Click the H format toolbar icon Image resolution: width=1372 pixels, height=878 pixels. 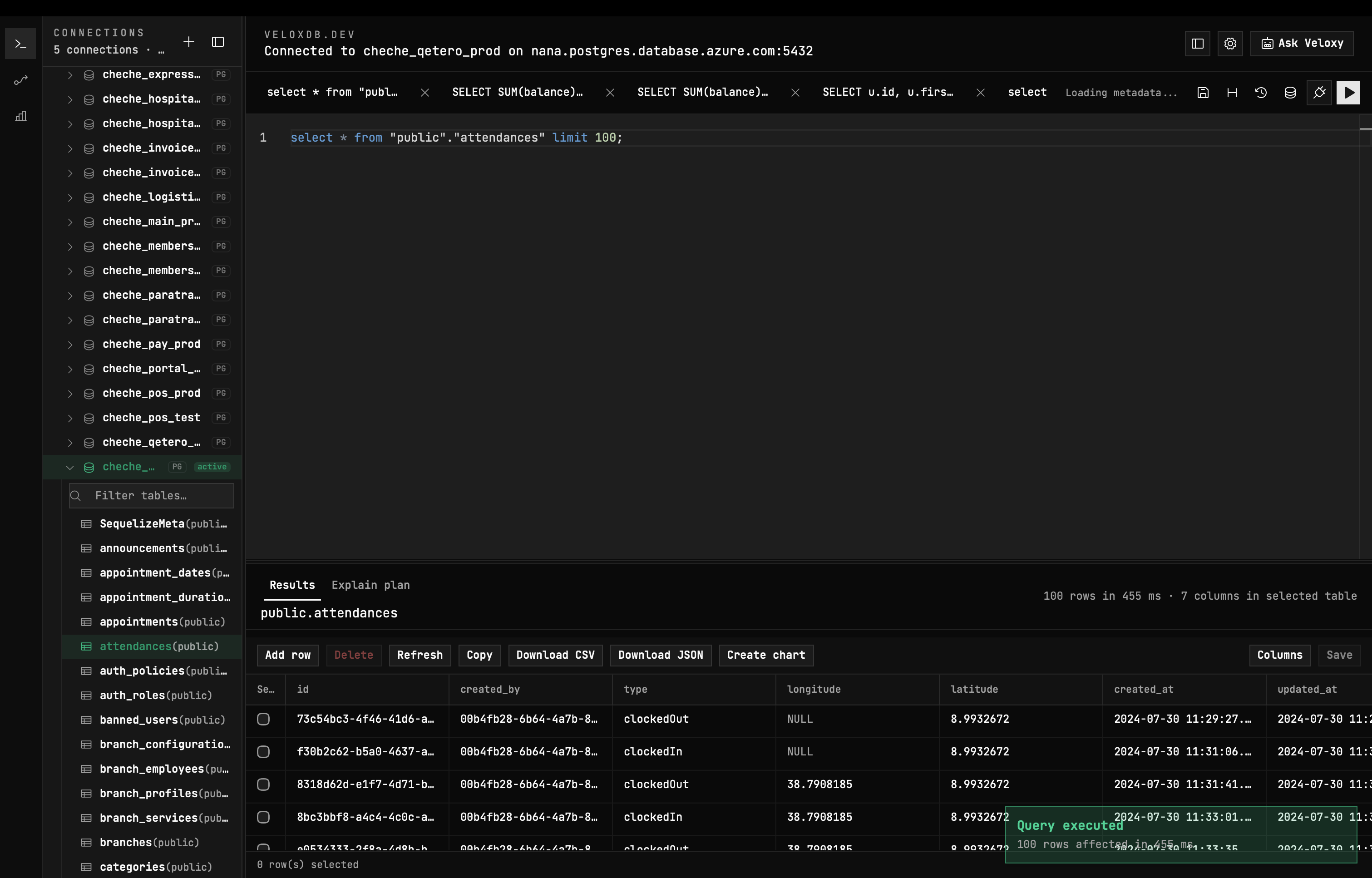(x=1232, y=92)
